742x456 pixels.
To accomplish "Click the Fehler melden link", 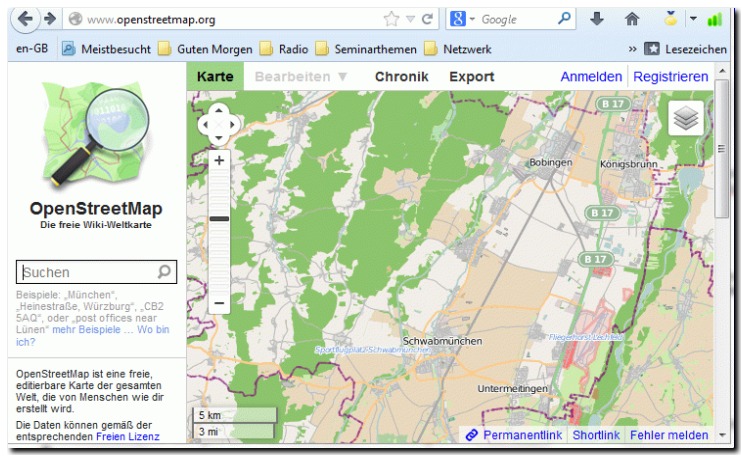I will [669, 435].
